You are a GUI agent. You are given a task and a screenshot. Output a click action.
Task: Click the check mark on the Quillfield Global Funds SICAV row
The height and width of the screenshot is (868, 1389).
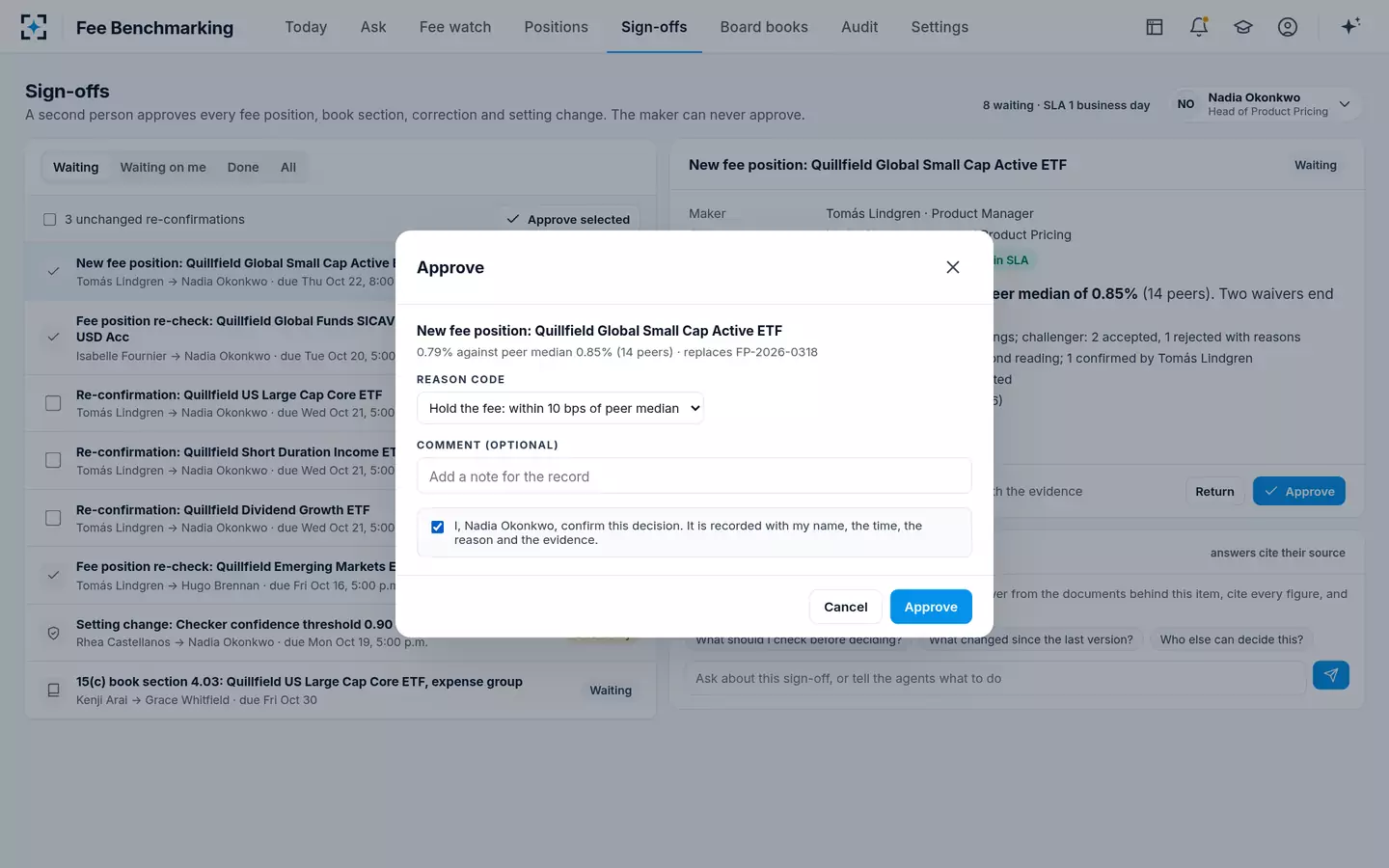[x=53, y=338]
